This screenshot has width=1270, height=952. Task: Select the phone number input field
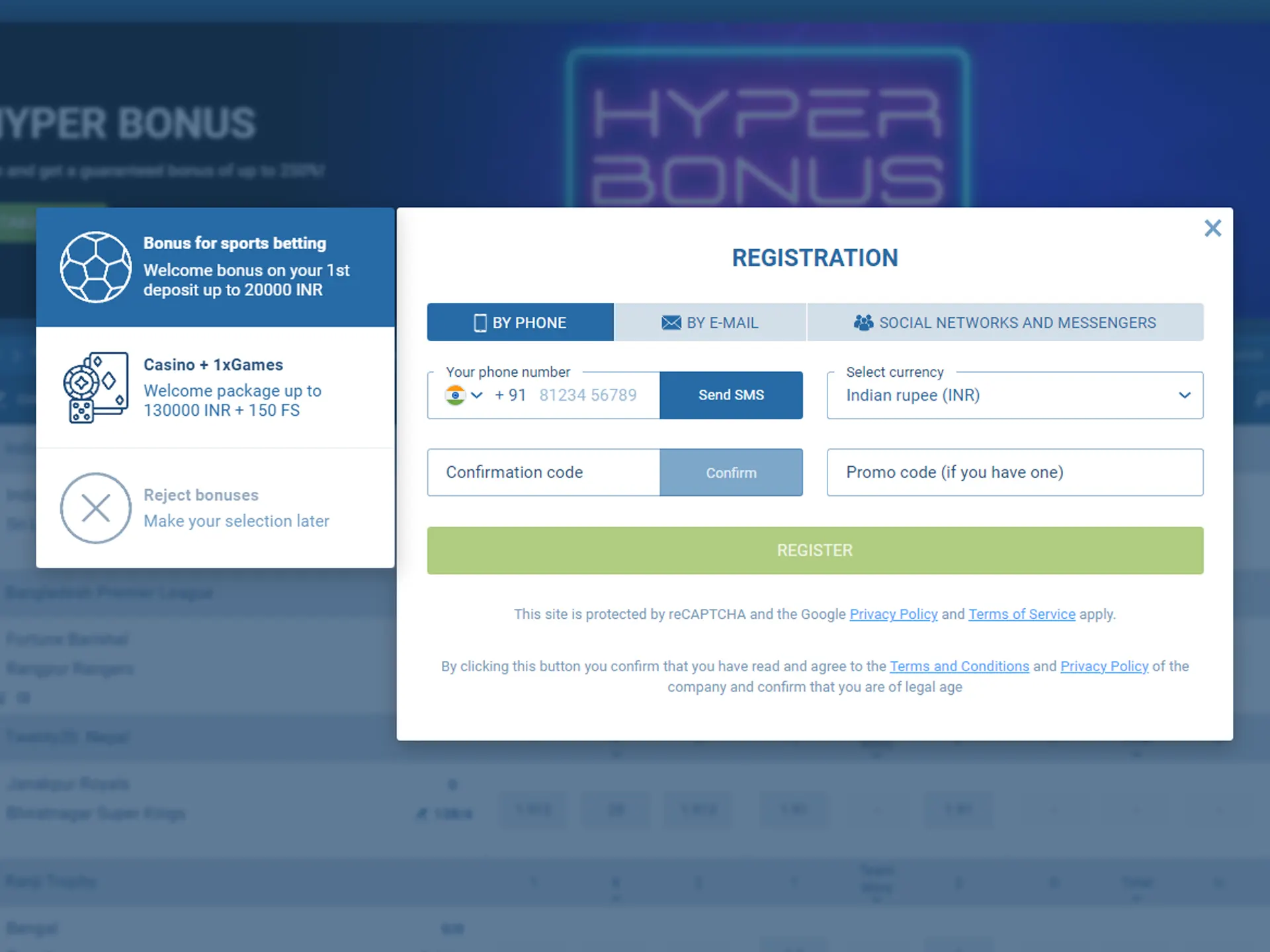tap(590, 395)
